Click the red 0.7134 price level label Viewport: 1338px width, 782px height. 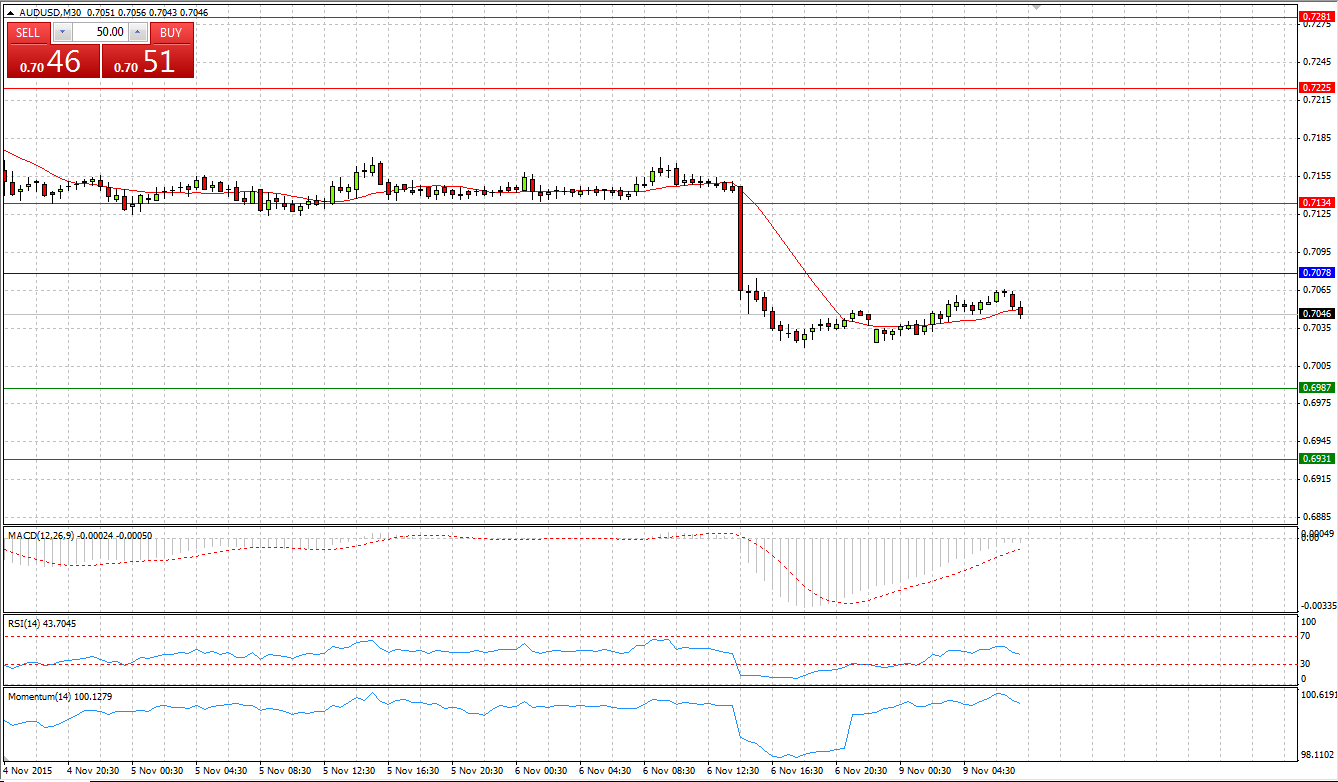pos(1317,203)
